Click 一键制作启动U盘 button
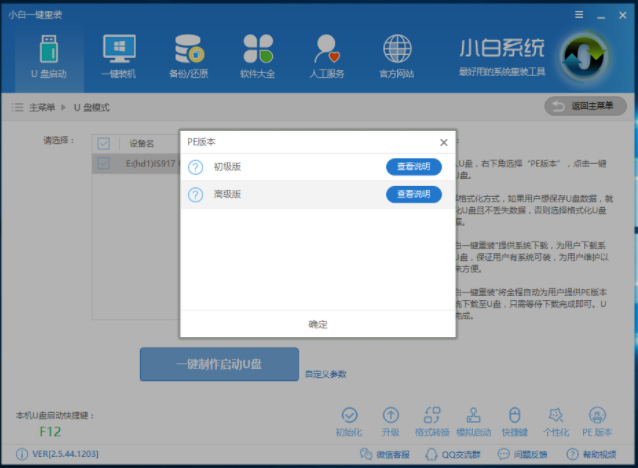Viewport: 638px width, 468px height. 219,364
